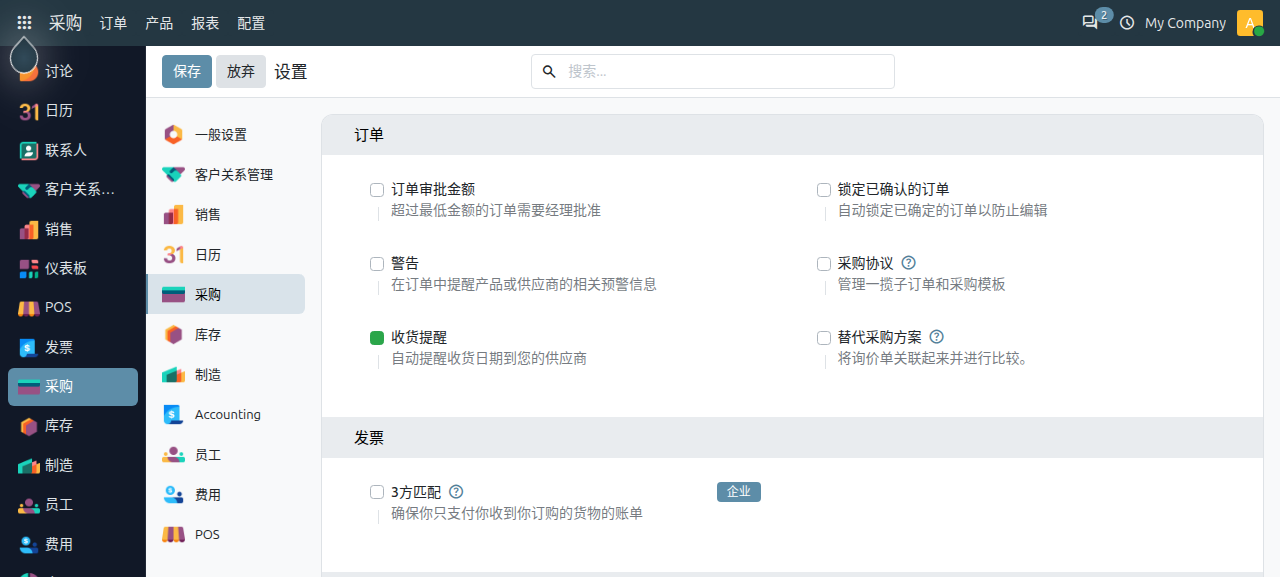
Task: Open 订单 menu in top bar
Action: point(113,23)
